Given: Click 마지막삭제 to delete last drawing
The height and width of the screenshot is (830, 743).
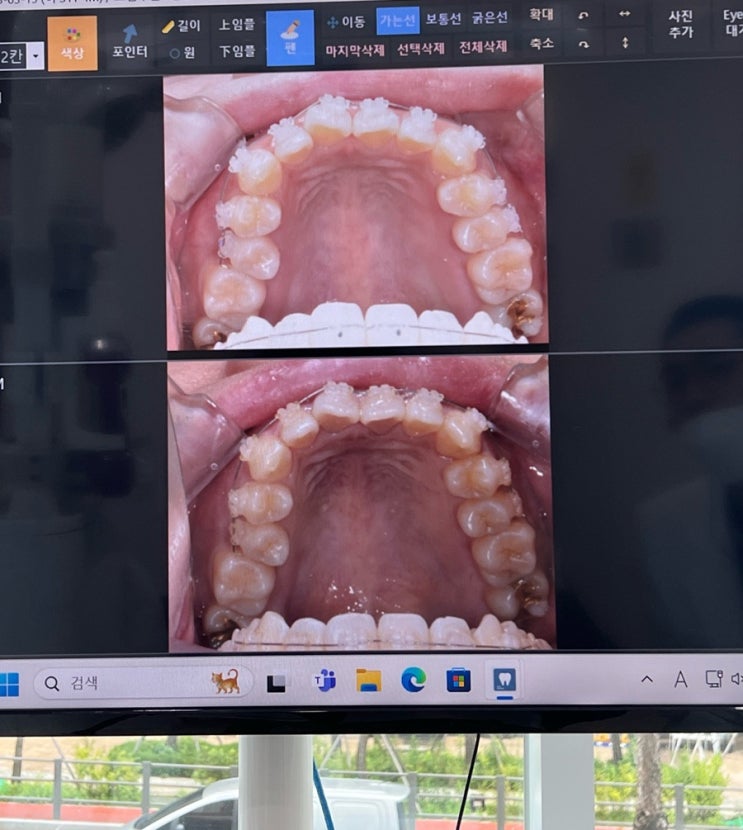Looking at the screenshot, I should [x=355, y=48].
